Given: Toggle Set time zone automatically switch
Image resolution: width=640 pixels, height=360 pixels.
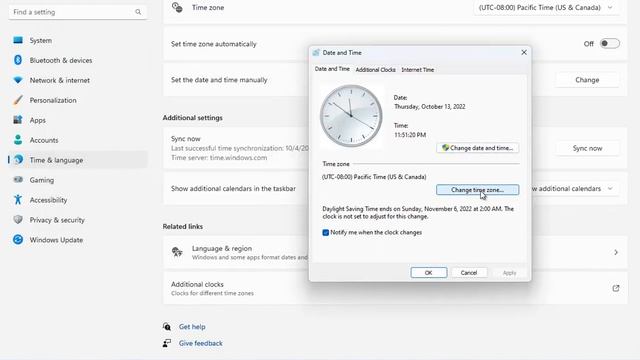Looking at the screenshot, I should [609, 44].
